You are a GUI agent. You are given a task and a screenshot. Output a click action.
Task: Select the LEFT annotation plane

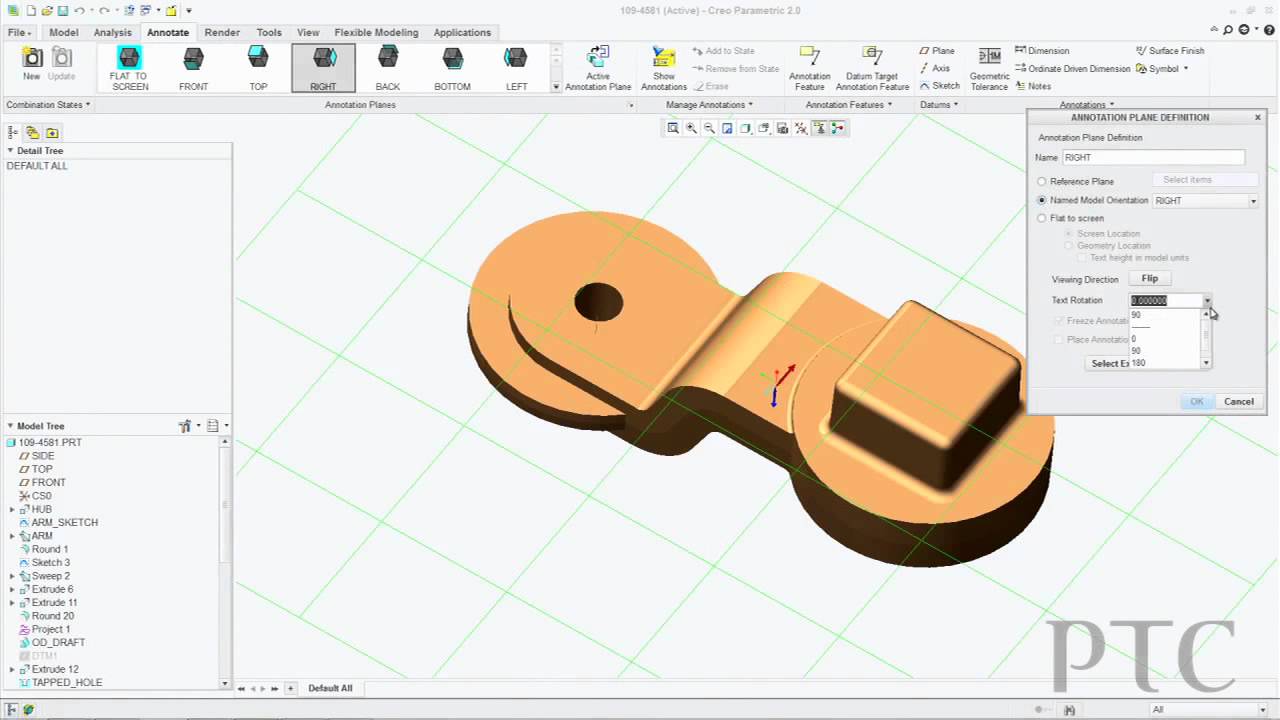[x=516, y=68]
